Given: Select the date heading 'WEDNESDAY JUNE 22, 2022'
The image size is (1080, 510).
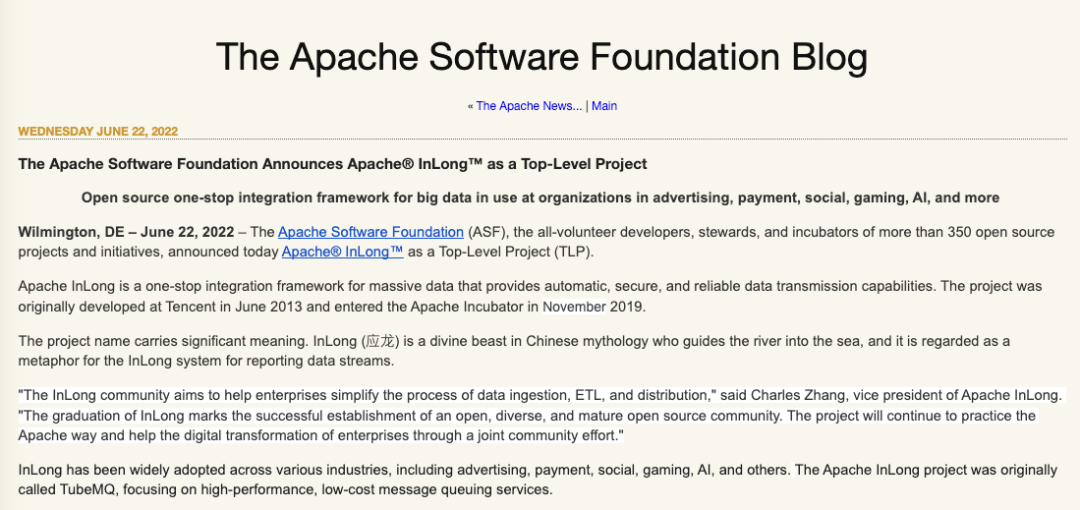Looking at the screenshot, I should (98, 132).
